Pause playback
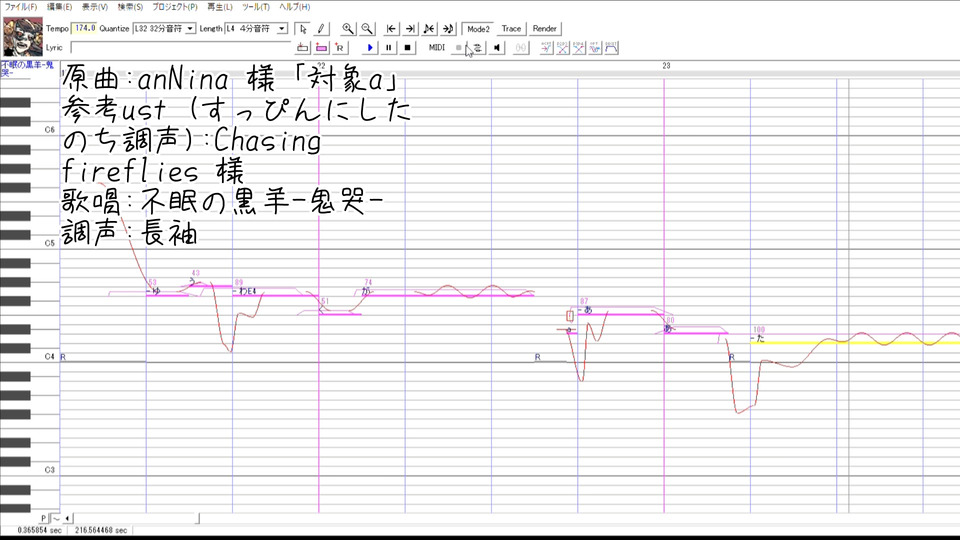 (389, 48)
